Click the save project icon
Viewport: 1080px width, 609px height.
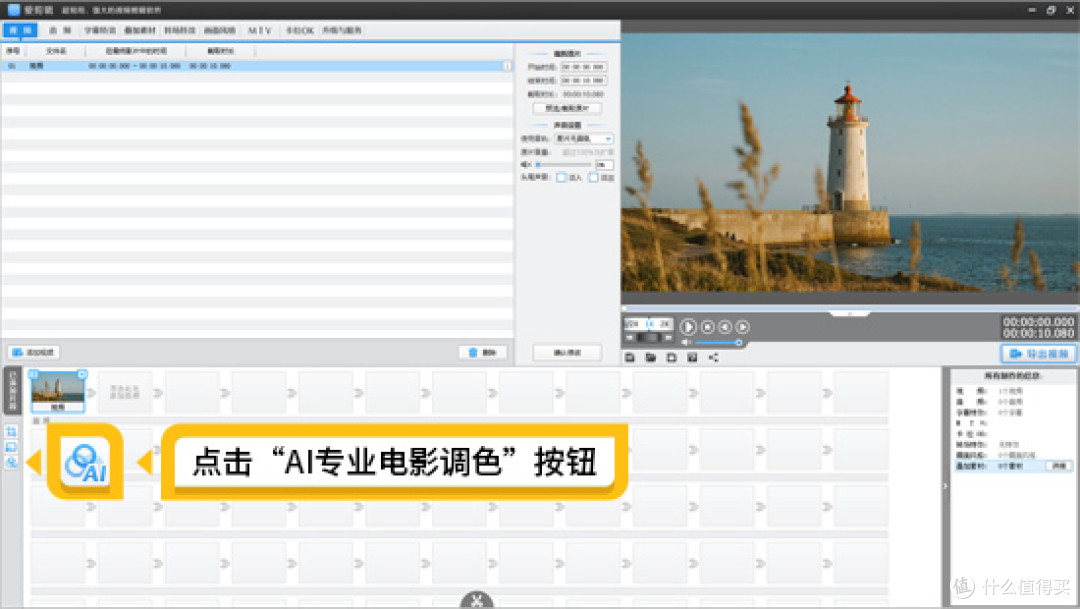coord(672,358)
